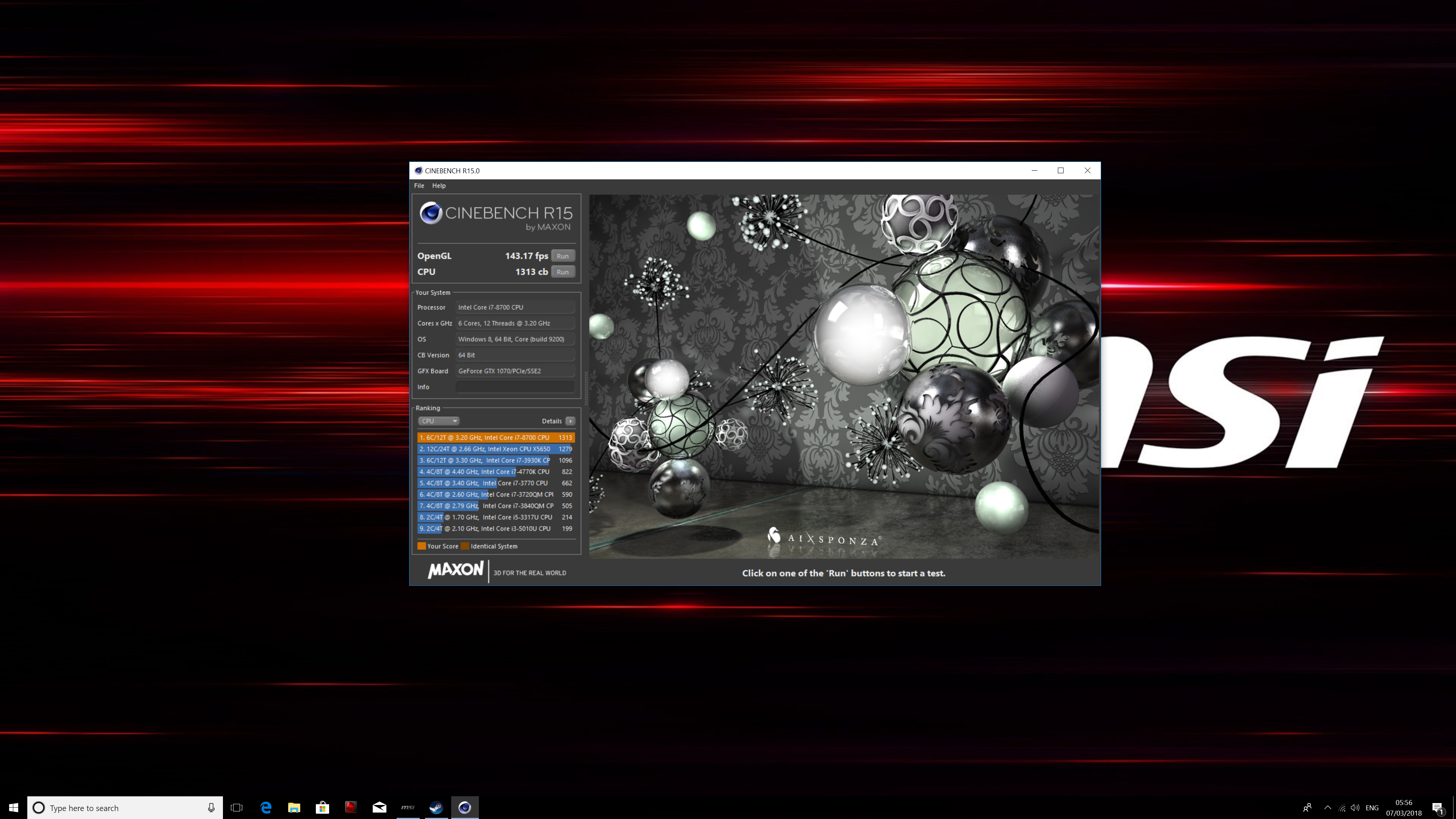The width and height of the screenshot is (1456, 819).
Task: Open the MSI app taskbar icon
Action: tap(408, 807)
